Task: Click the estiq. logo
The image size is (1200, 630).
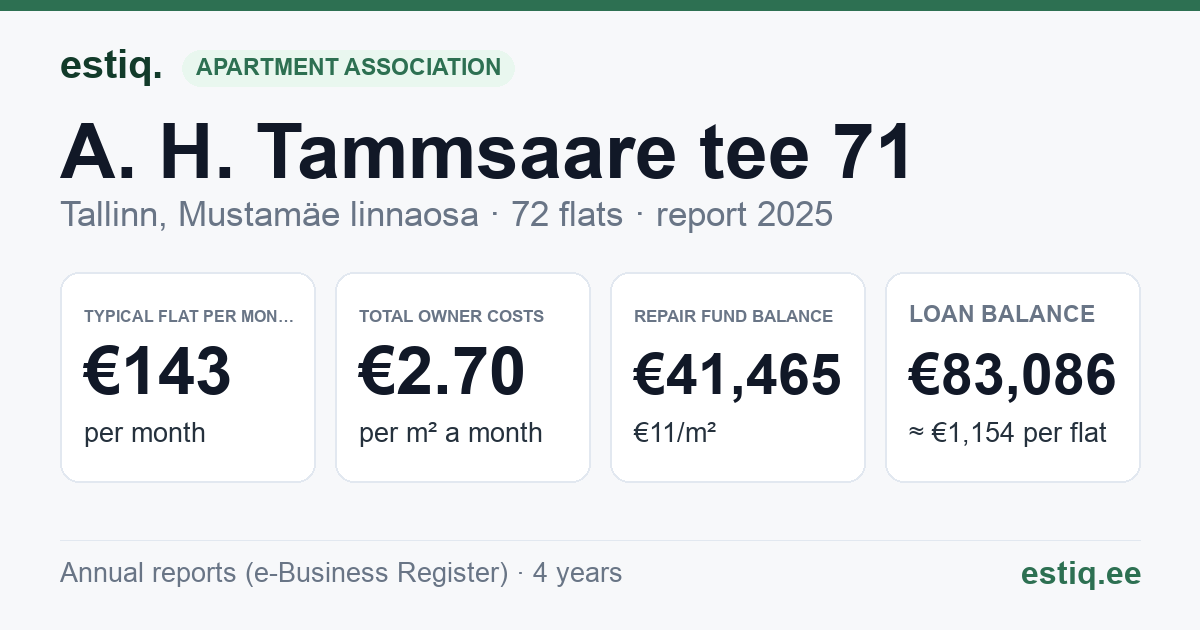Action: tap(110, 66)
